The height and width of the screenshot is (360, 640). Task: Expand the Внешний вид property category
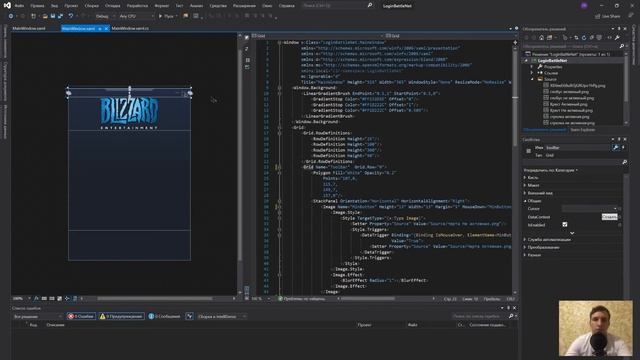(525, 193)
